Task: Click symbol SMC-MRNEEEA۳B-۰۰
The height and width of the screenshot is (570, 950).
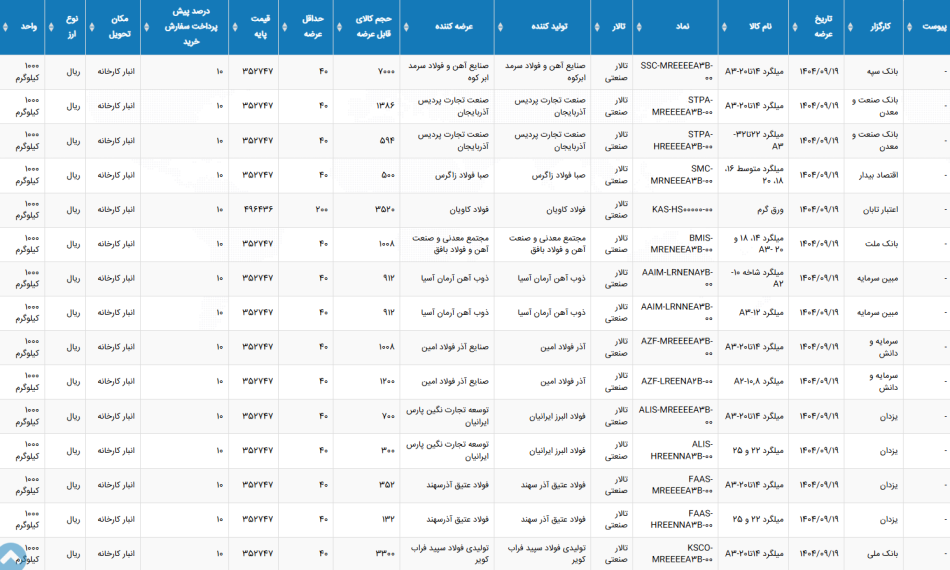Action: click(x=682, y=175)
